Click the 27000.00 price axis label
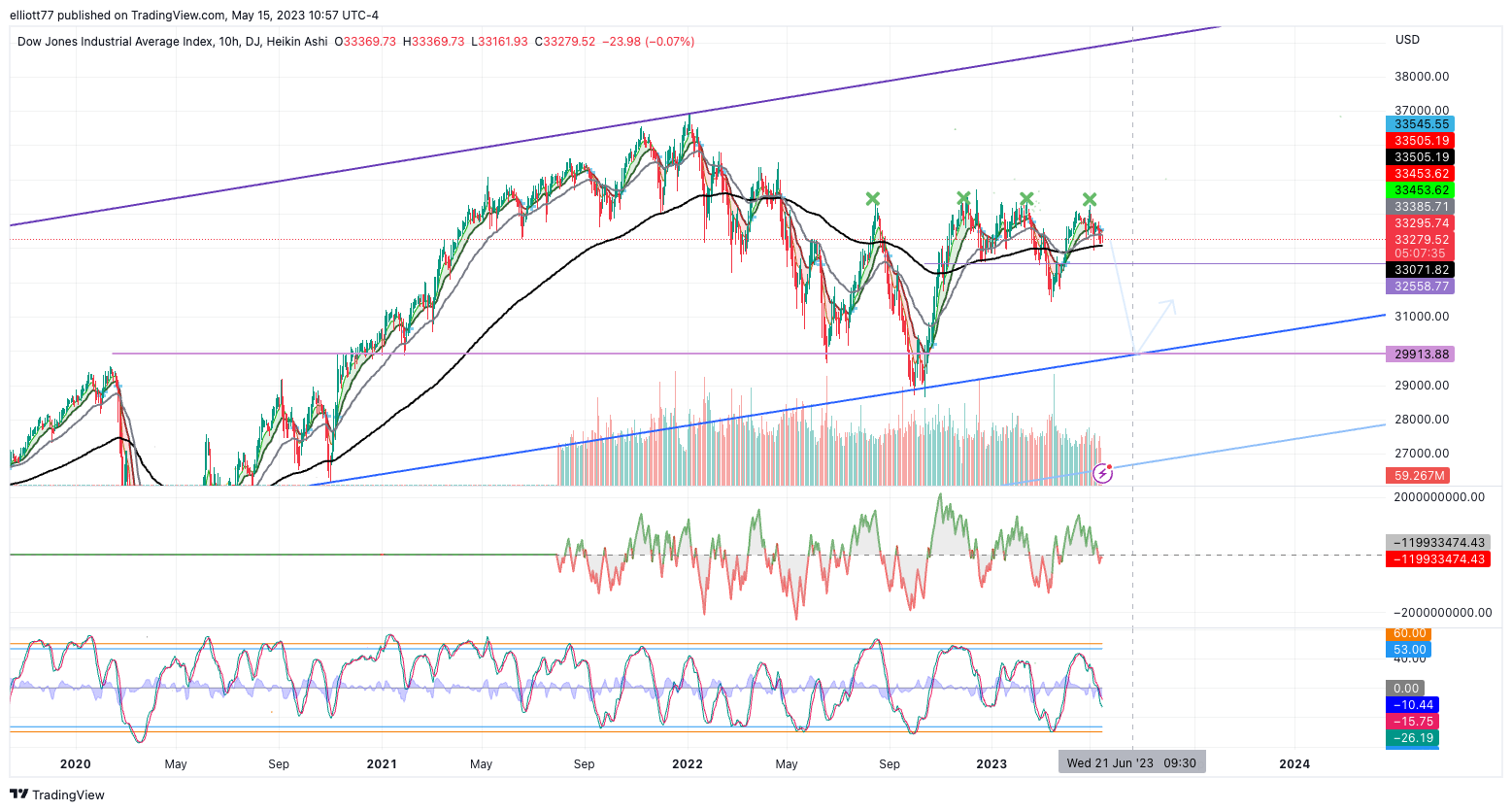The width and height of the screenshot is (1512, 811). [x=1422, y=454]
